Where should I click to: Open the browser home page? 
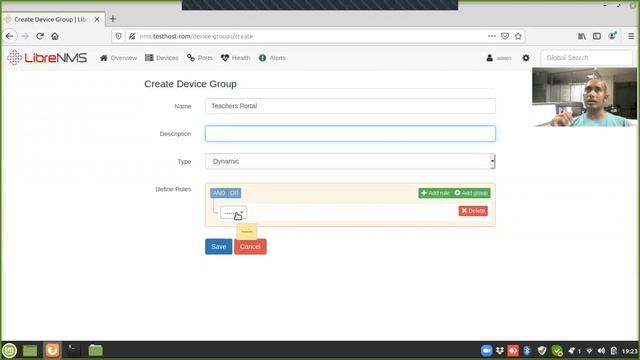pos(55,36)
